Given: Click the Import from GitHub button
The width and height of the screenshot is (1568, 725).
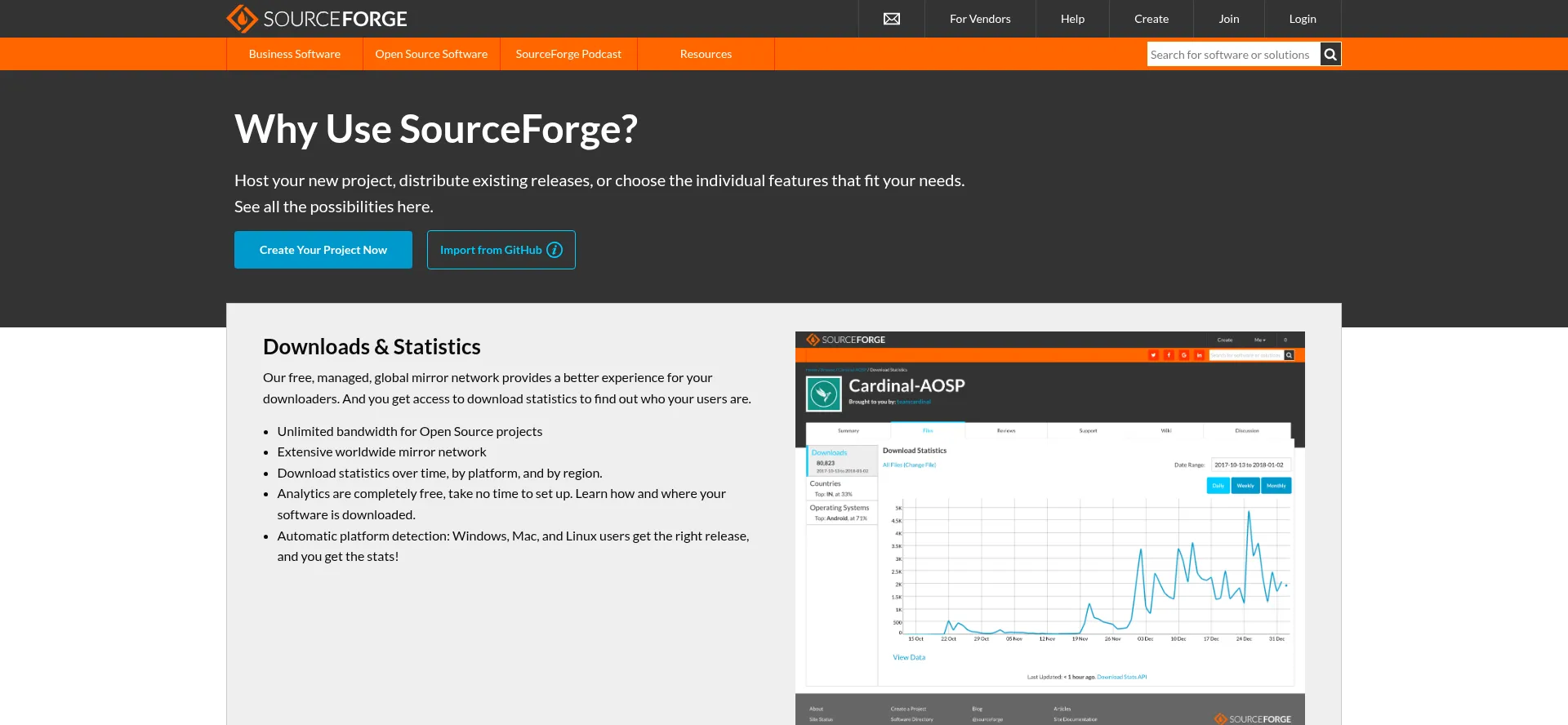Looking at the screenshot, I should [x=501, y=250].
